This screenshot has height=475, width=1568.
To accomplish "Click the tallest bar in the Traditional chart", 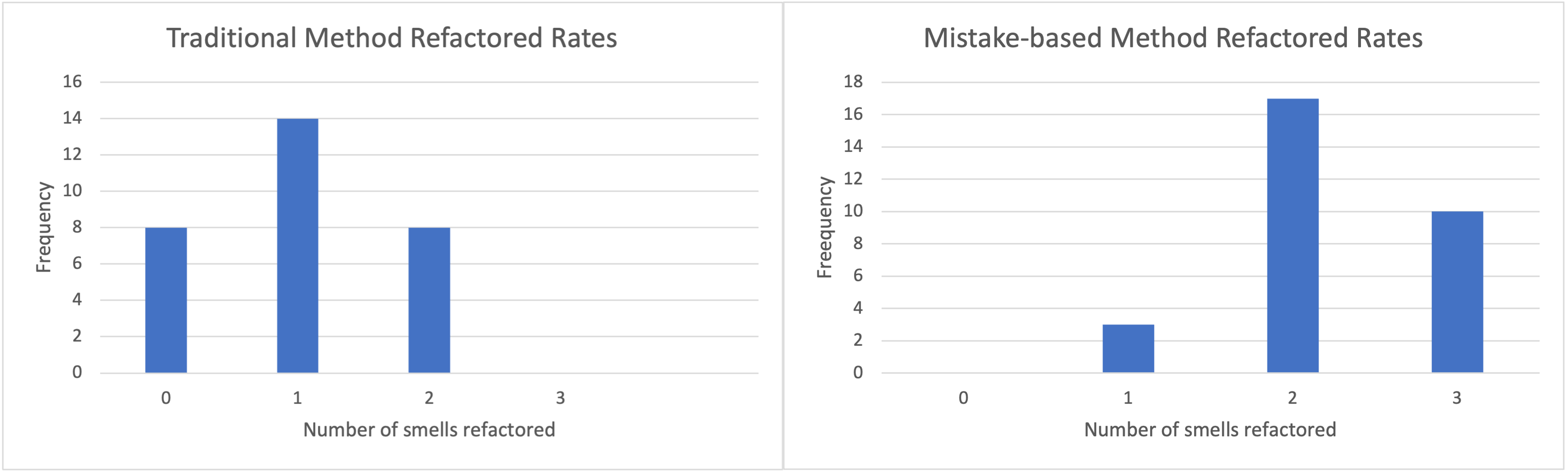I will click(298, 245).
